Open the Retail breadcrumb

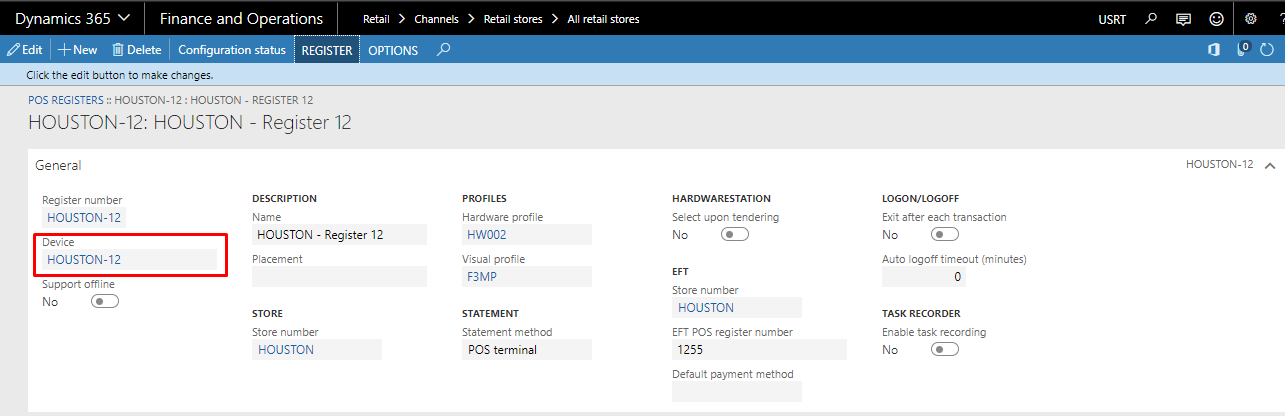click(376, 19)
